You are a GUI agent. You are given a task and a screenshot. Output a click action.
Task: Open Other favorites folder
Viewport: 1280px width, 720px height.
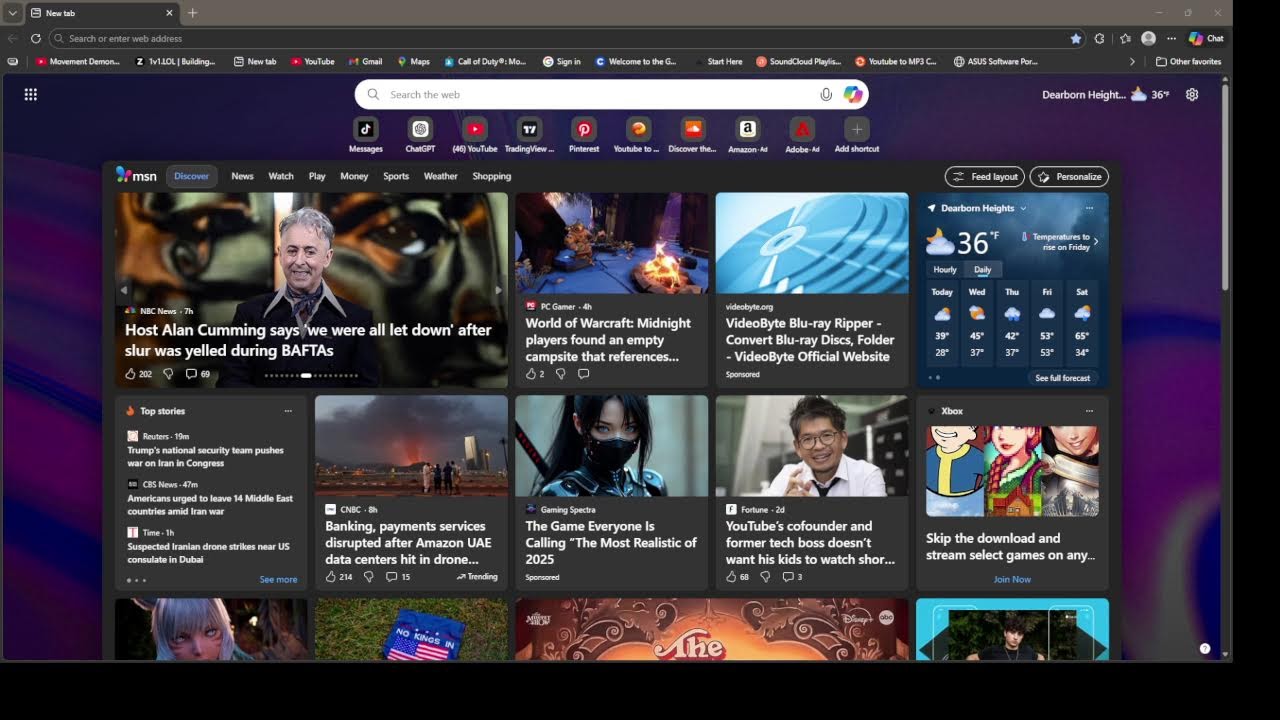tap(1188, 61)
